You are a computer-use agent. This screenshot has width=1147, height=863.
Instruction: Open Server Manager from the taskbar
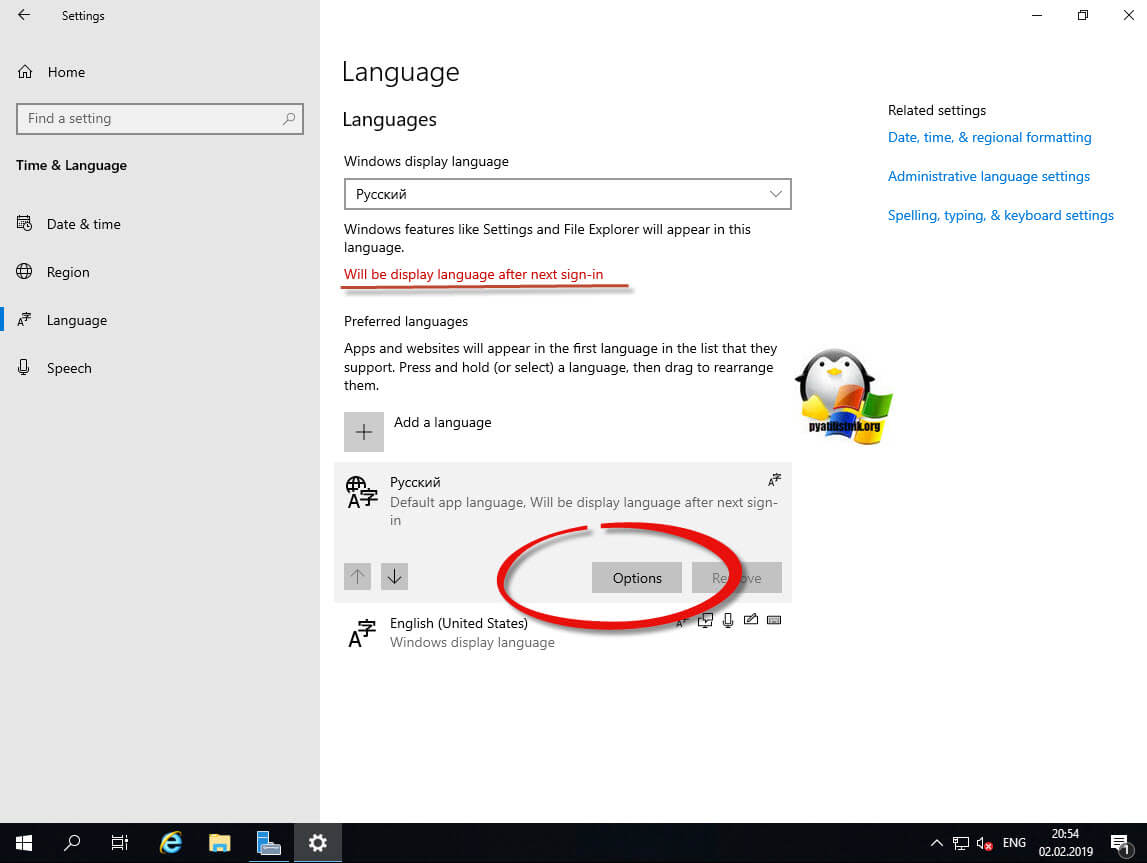coord(269,842)
